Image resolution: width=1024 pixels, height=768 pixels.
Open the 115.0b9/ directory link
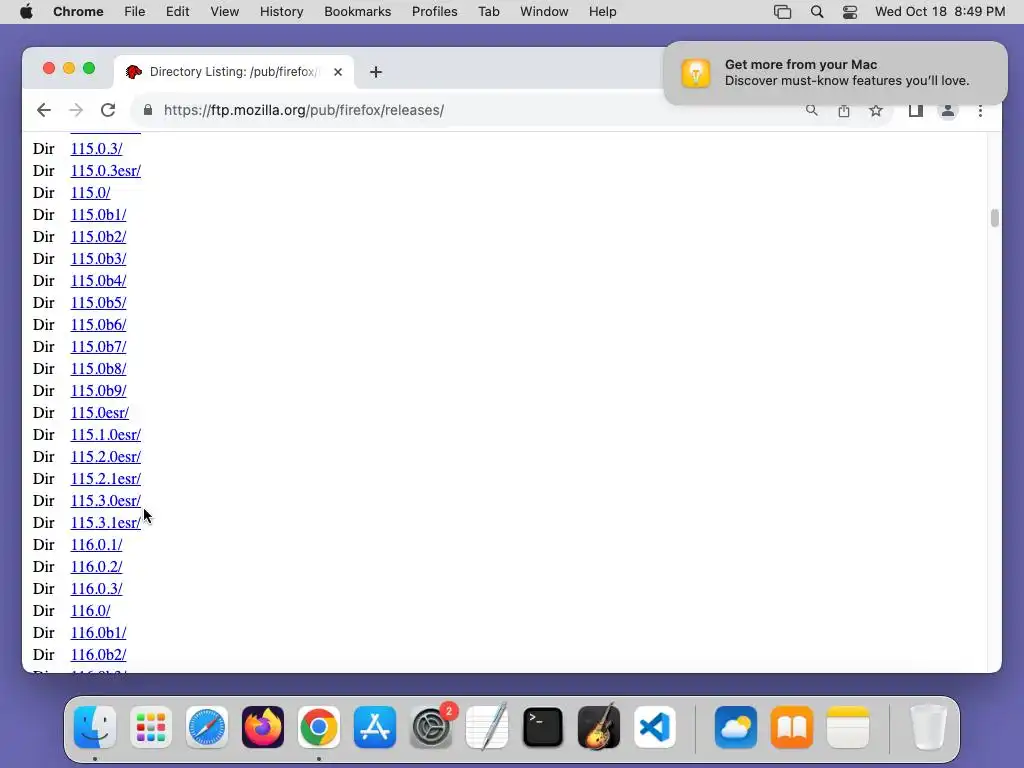pyautogui.click(x=99, y=391)
